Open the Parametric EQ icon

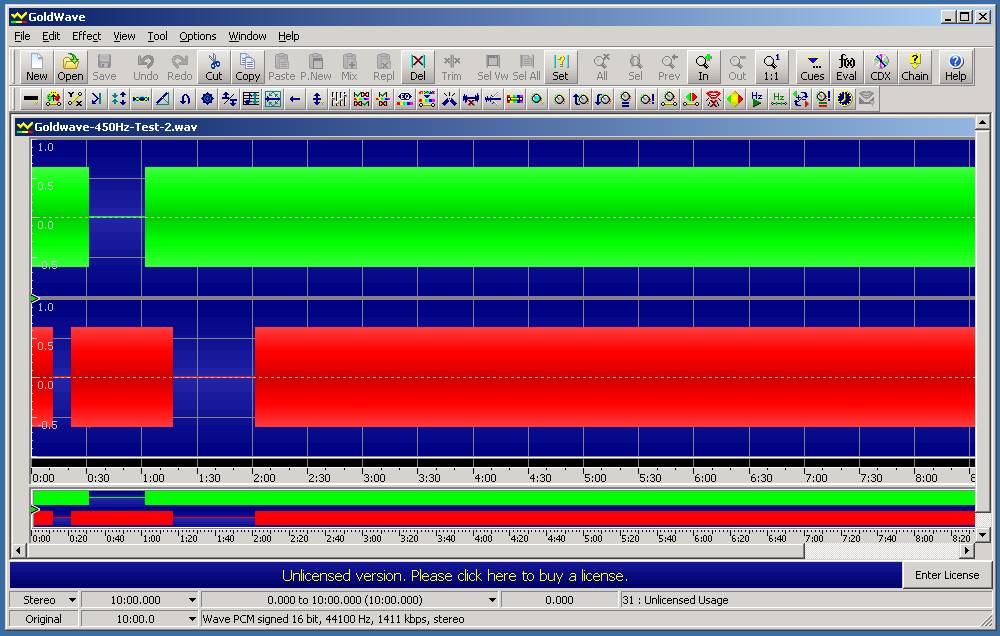coord(405,99)
